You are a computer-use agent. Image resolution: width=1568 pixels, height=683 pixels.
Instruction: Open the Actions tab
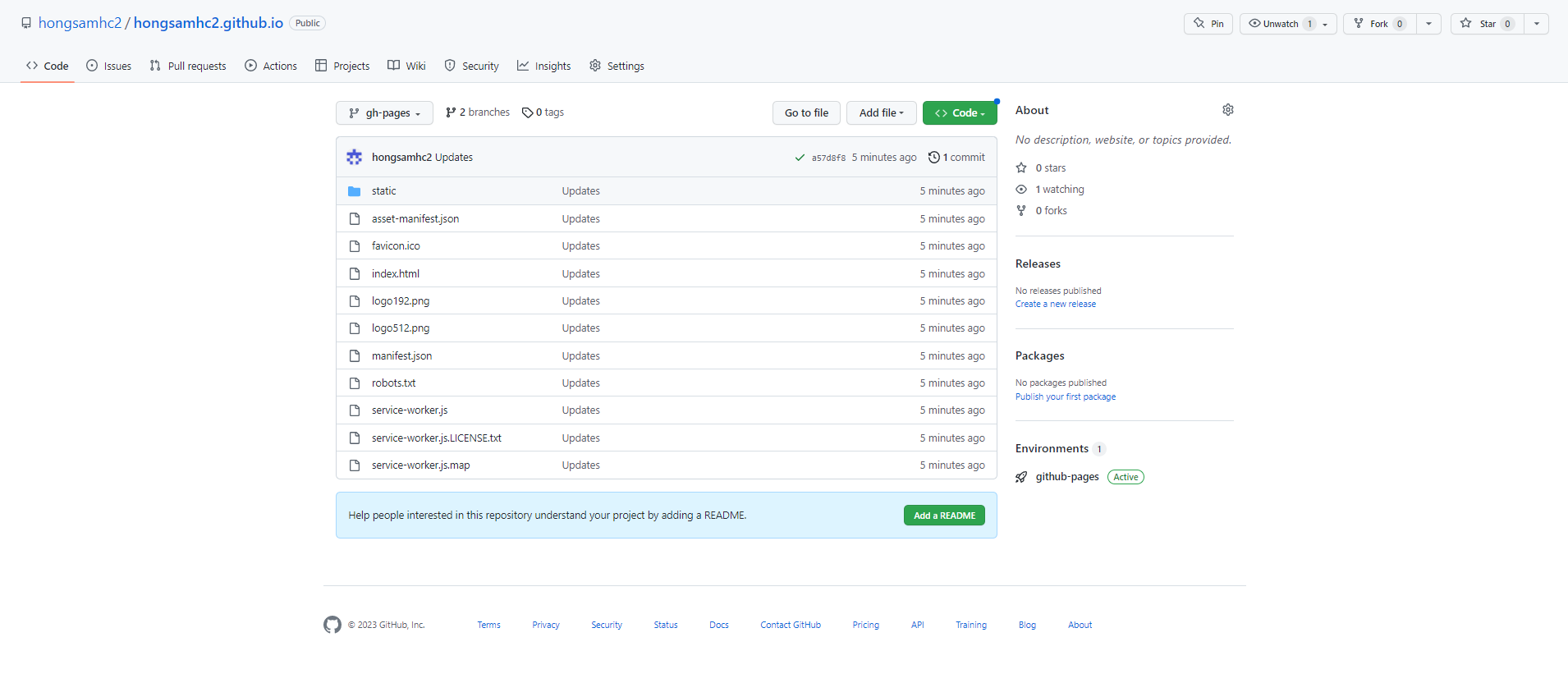[271, 66]
